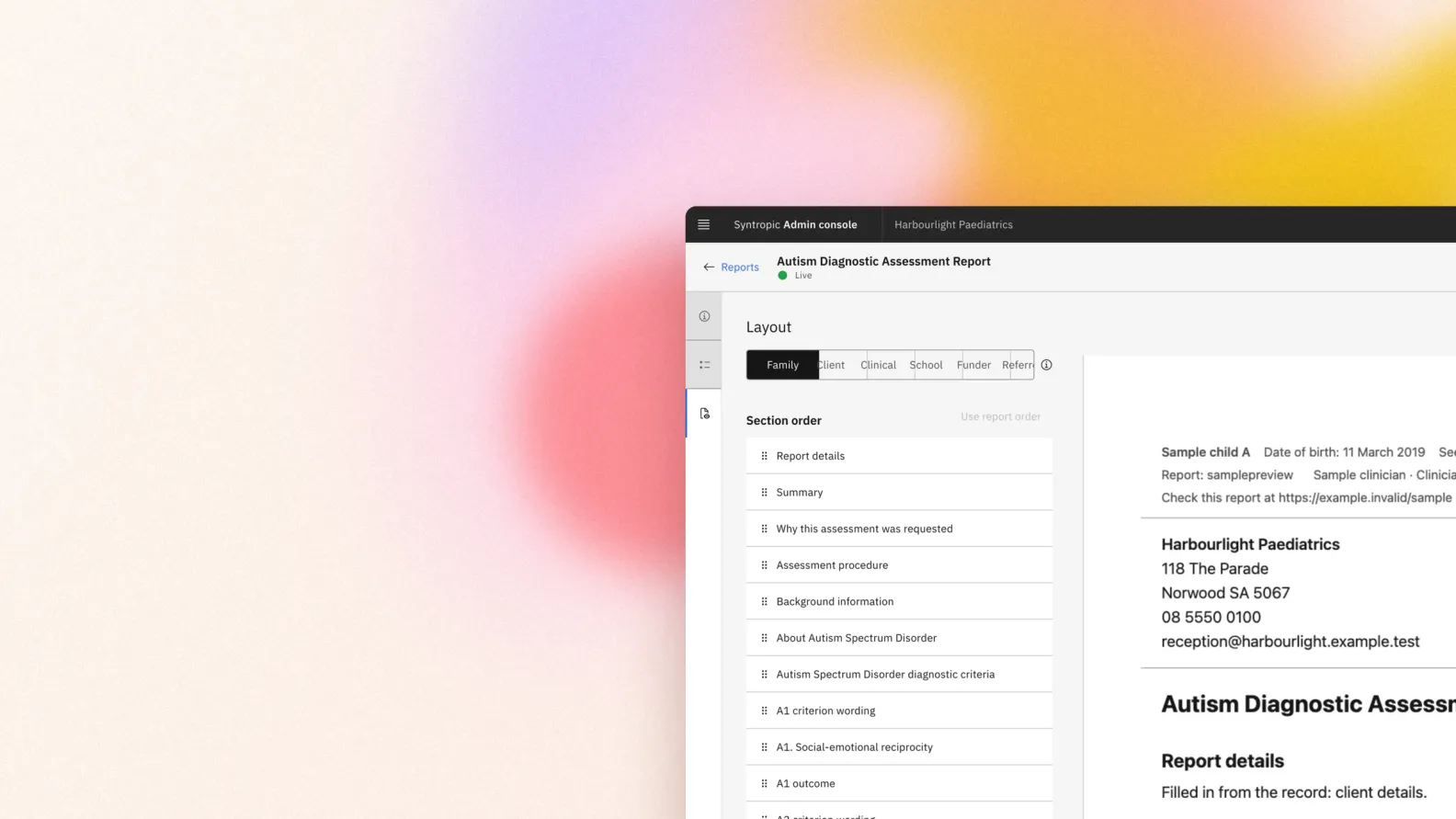Select the A1 criterion wording row
This screenshot has width=1456, height=819.
coord(899,711)
